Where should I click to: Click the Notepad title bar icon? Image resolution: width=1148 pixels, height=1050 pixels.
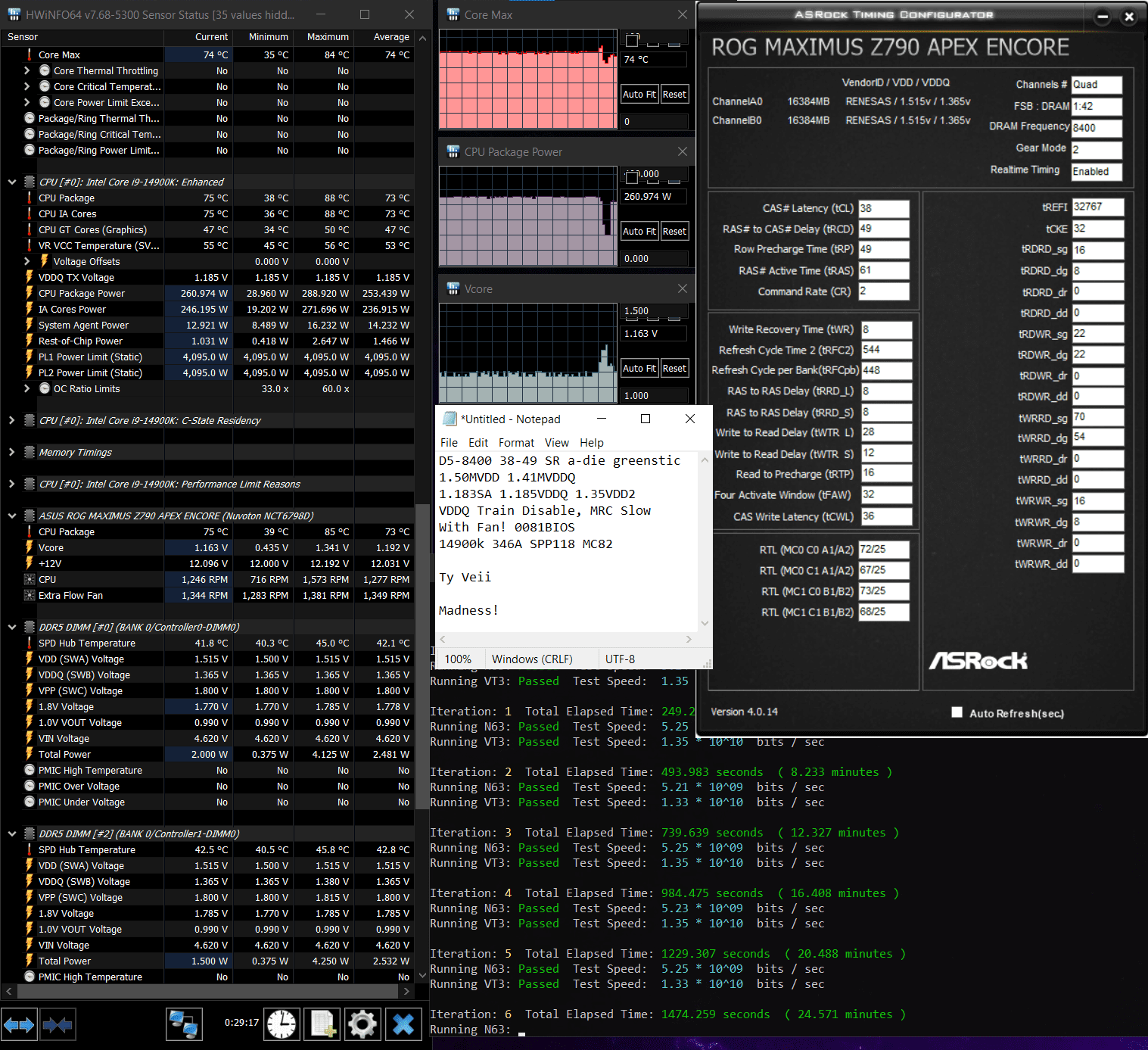pos(450,419)
